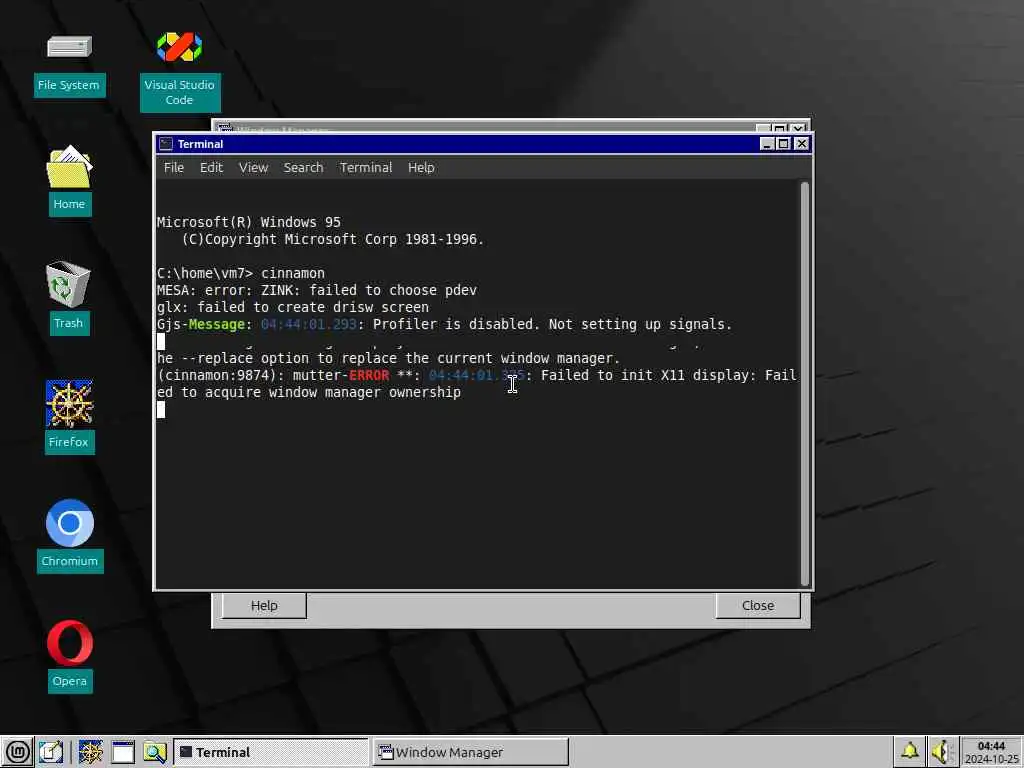Maximize the Terminal window
Viewport: 1024px width, 768px height.
coord(784,144)
